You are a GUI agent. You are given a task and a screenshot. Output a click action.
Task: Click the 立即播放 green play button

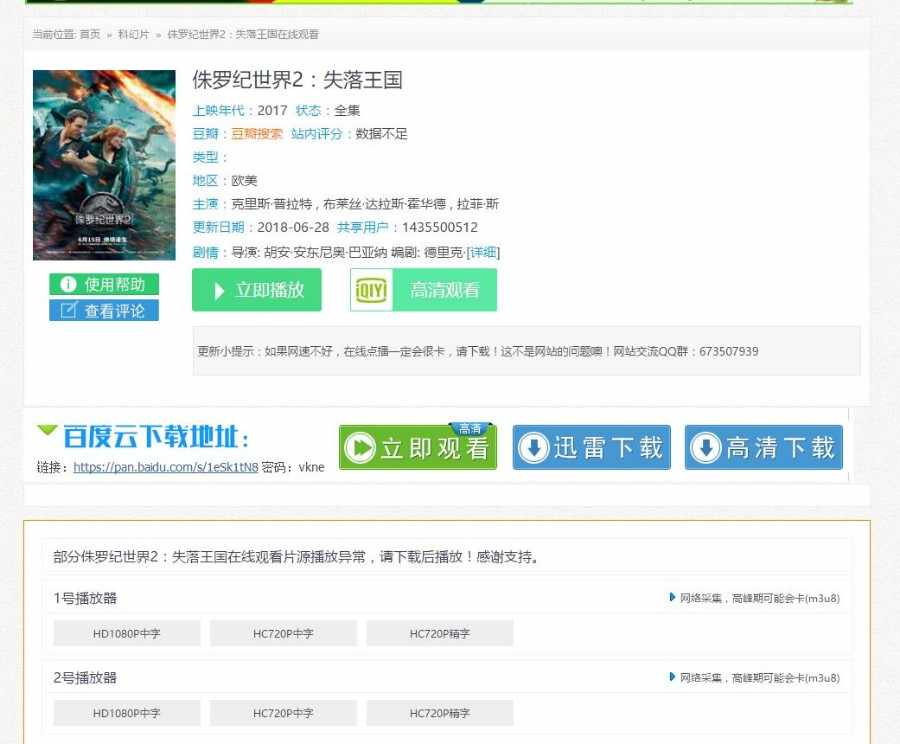click(257, 290)
